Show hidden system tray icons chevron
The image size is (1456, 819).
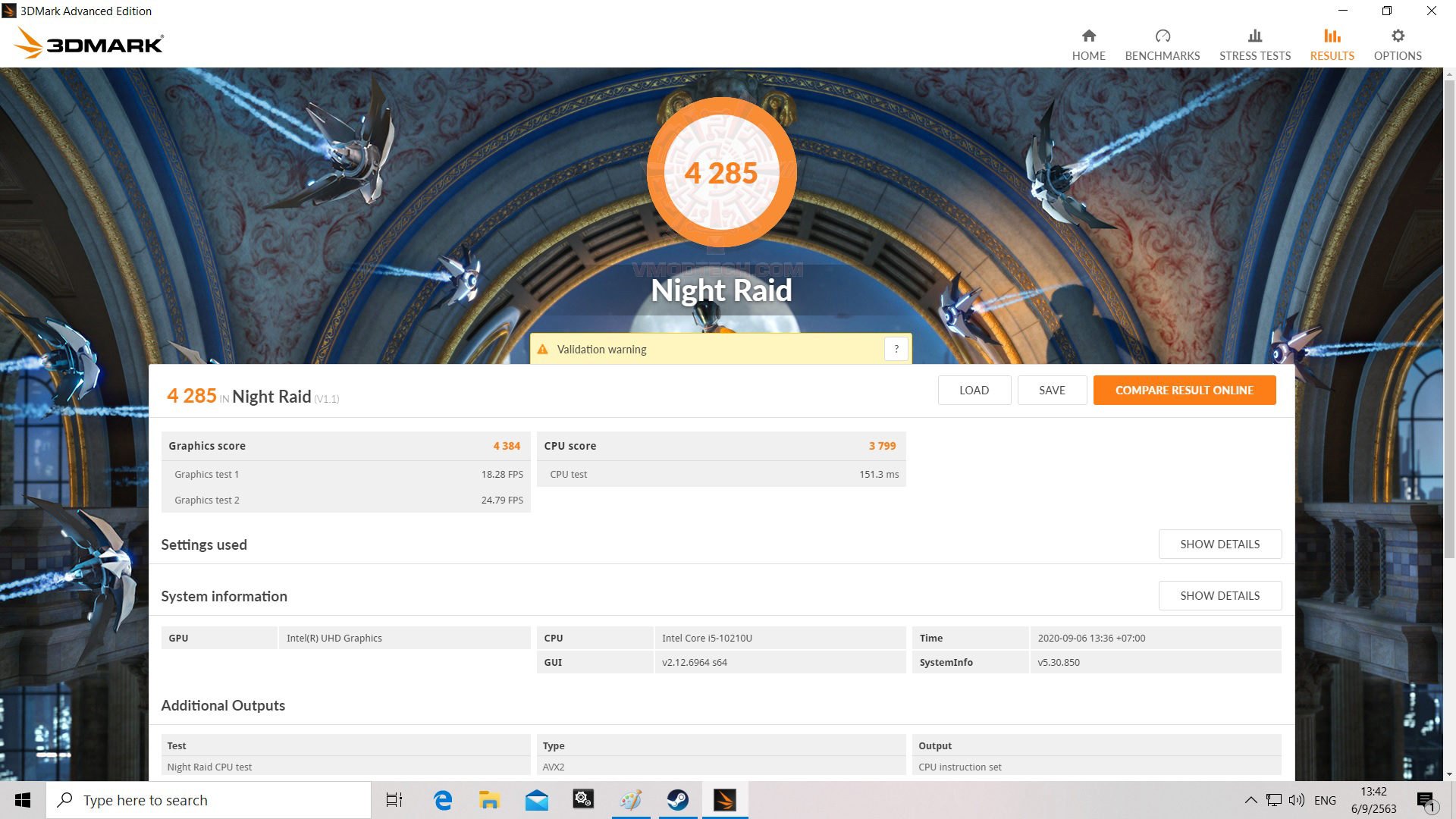pos(1250,800)
